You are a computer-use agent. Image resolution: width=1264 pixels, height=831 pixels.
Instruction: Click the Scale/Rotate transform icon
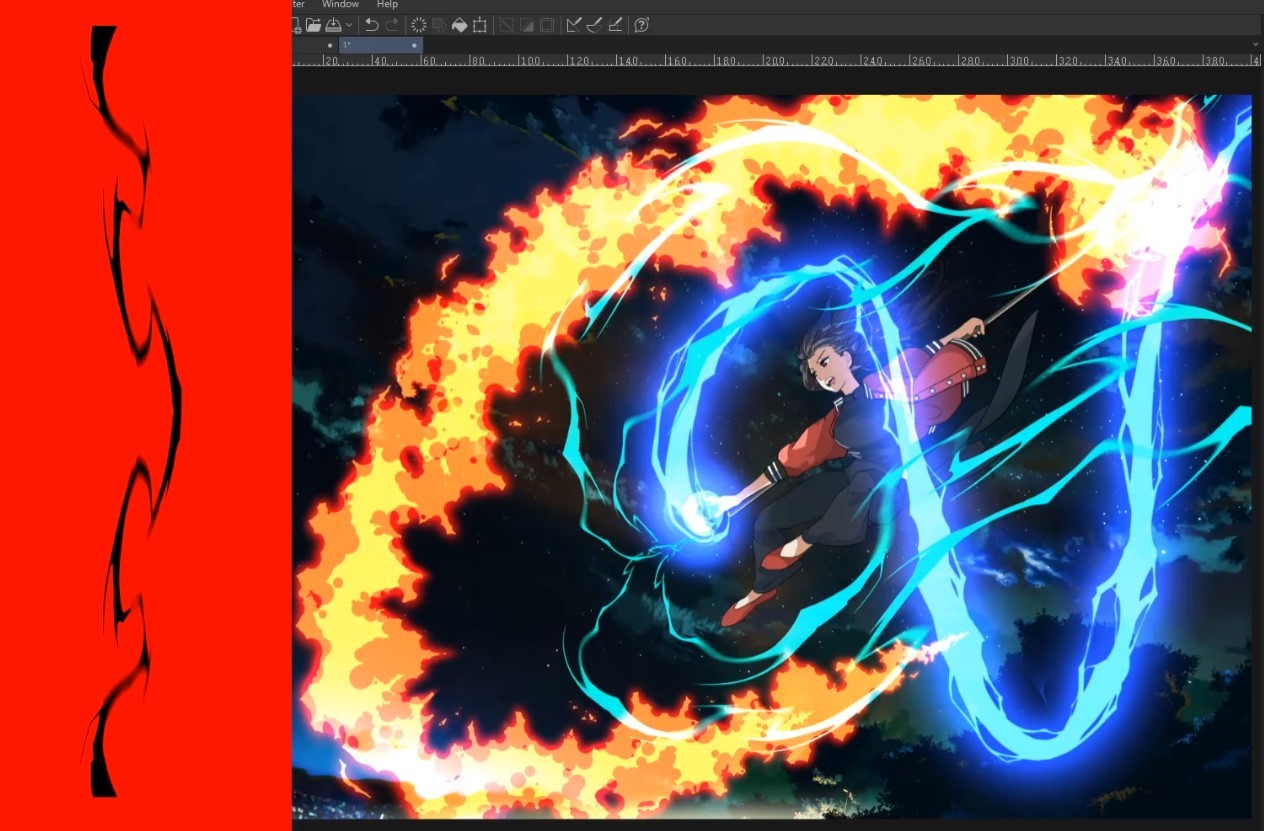[479, 25]
